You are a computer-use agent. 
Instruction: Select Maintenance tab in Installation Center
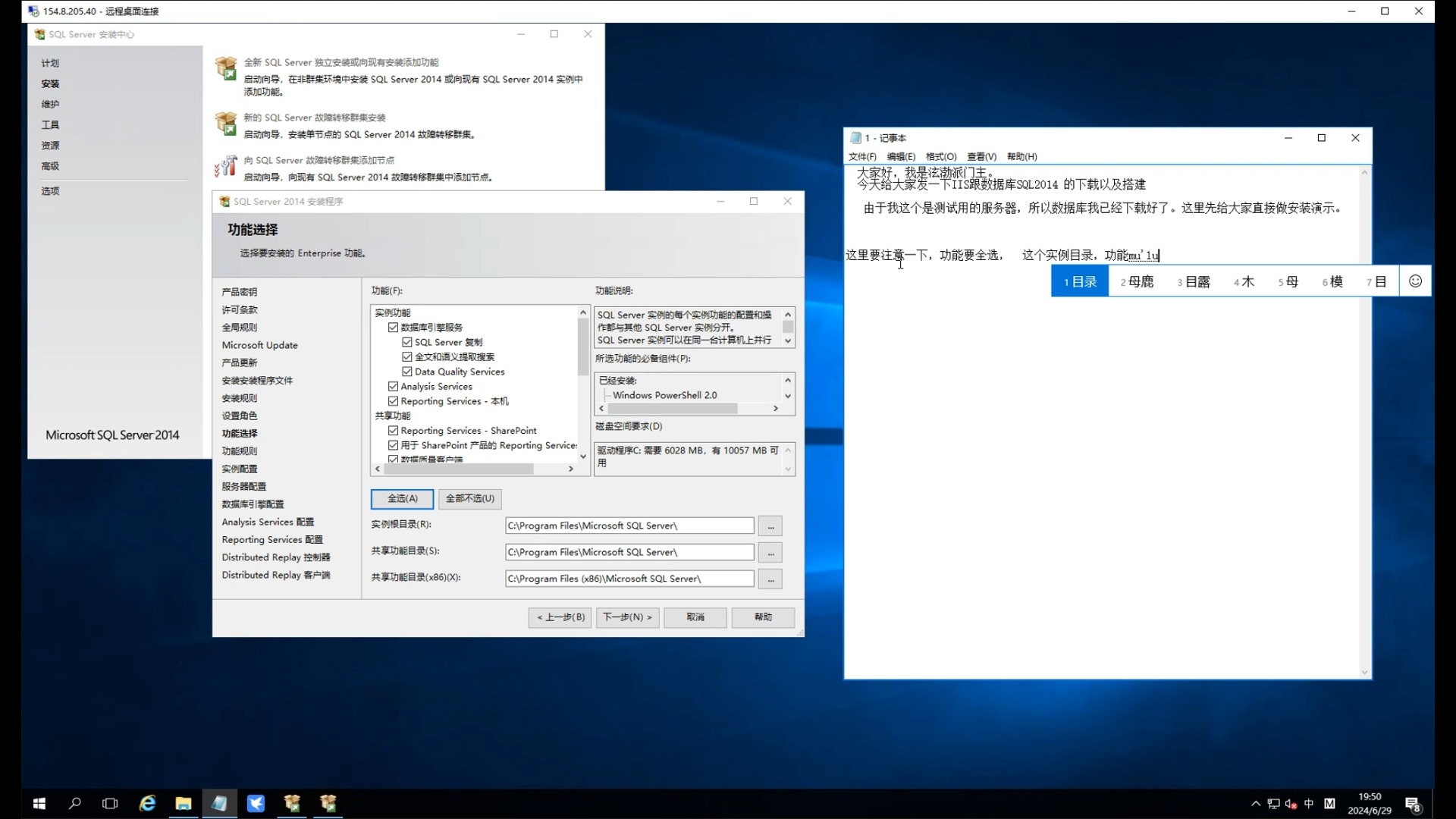(50, 105)
